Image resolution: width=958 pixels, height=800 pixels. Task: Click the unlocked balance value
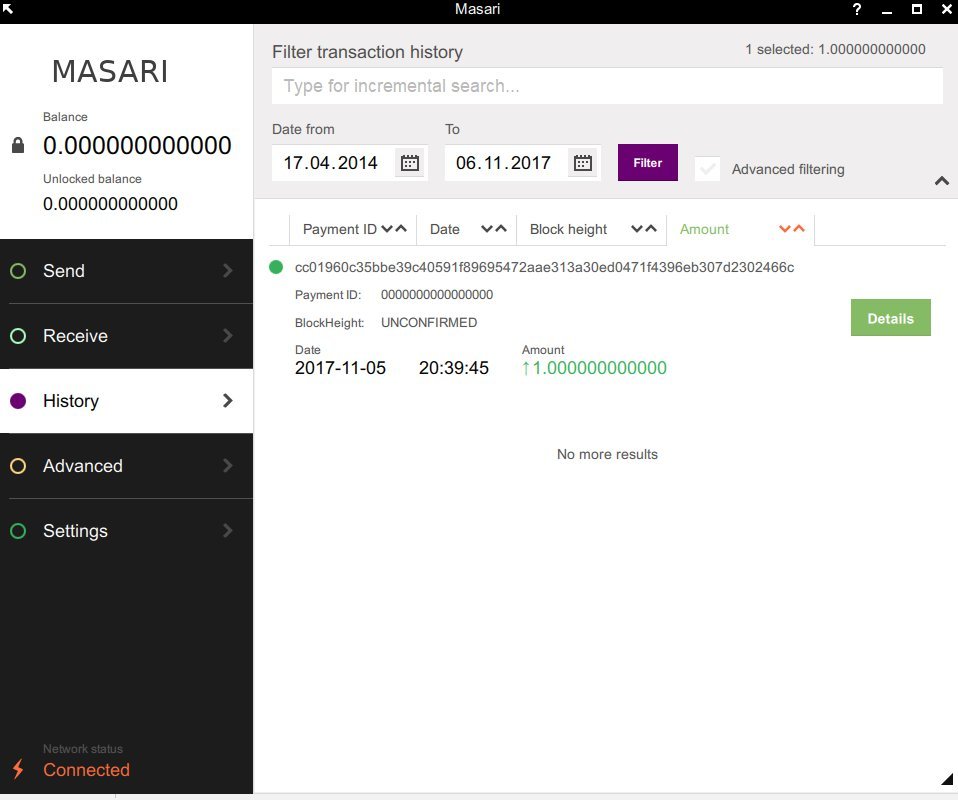pyautogui.click(x=110, y=204)
